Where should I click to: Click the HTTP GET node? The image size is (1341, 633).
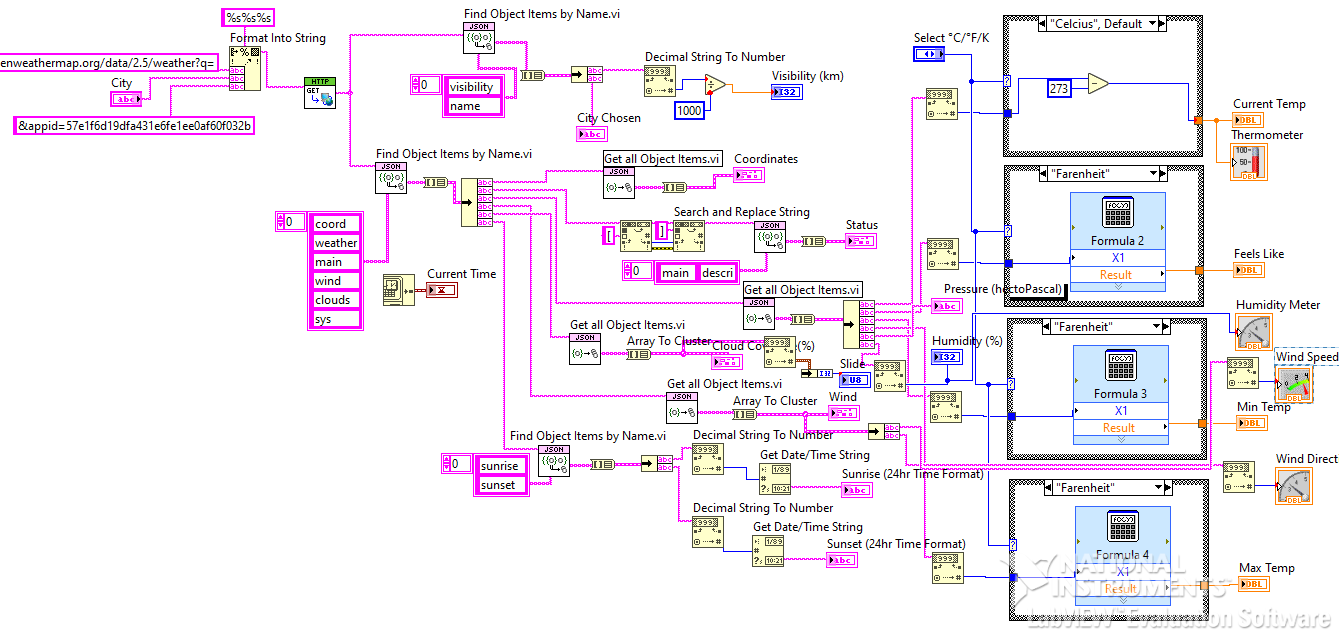click(320, 92)
